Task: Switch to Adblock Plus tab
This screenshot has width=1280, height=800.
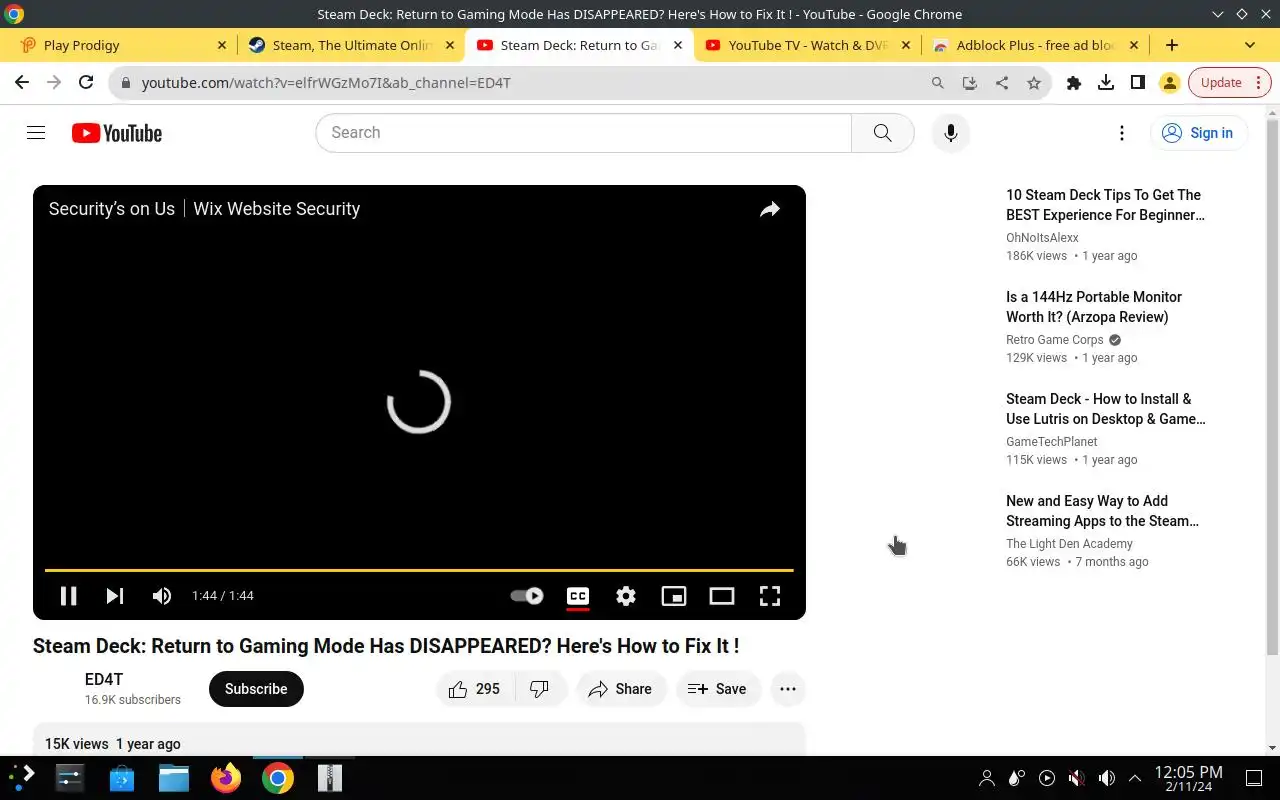Action: 1036,45
